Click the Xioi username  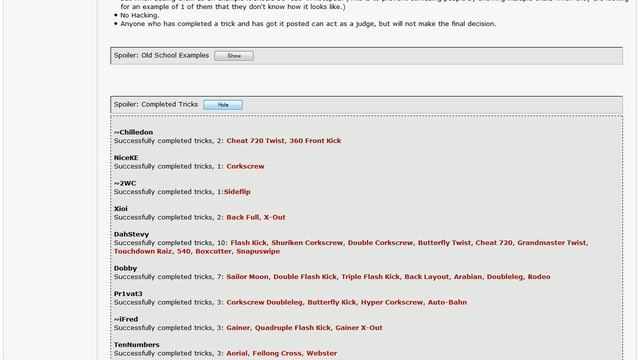121,209
